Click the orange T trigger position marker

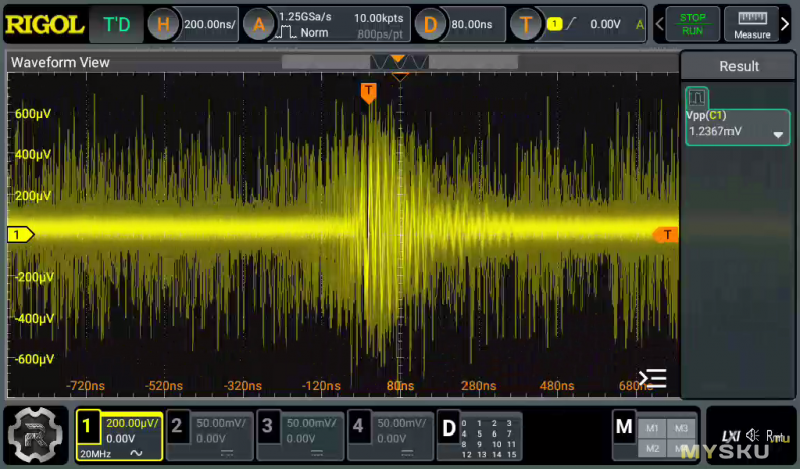point(368,92)
